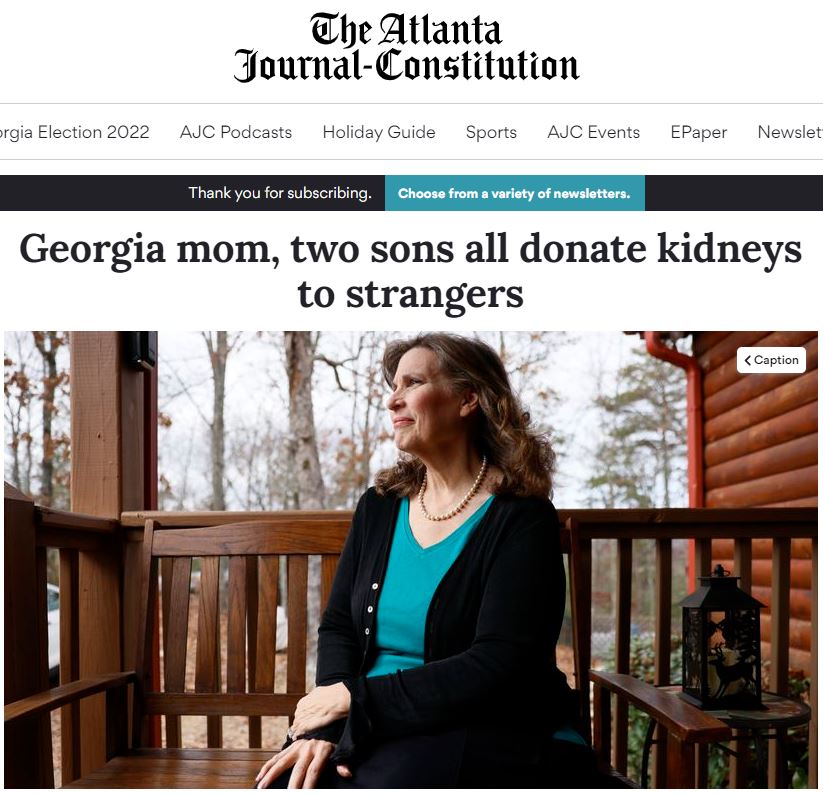The height and width of the screenshot is (796, 823).
Task: Open the Holiday Guide nav item
Action: click(379, 132)
